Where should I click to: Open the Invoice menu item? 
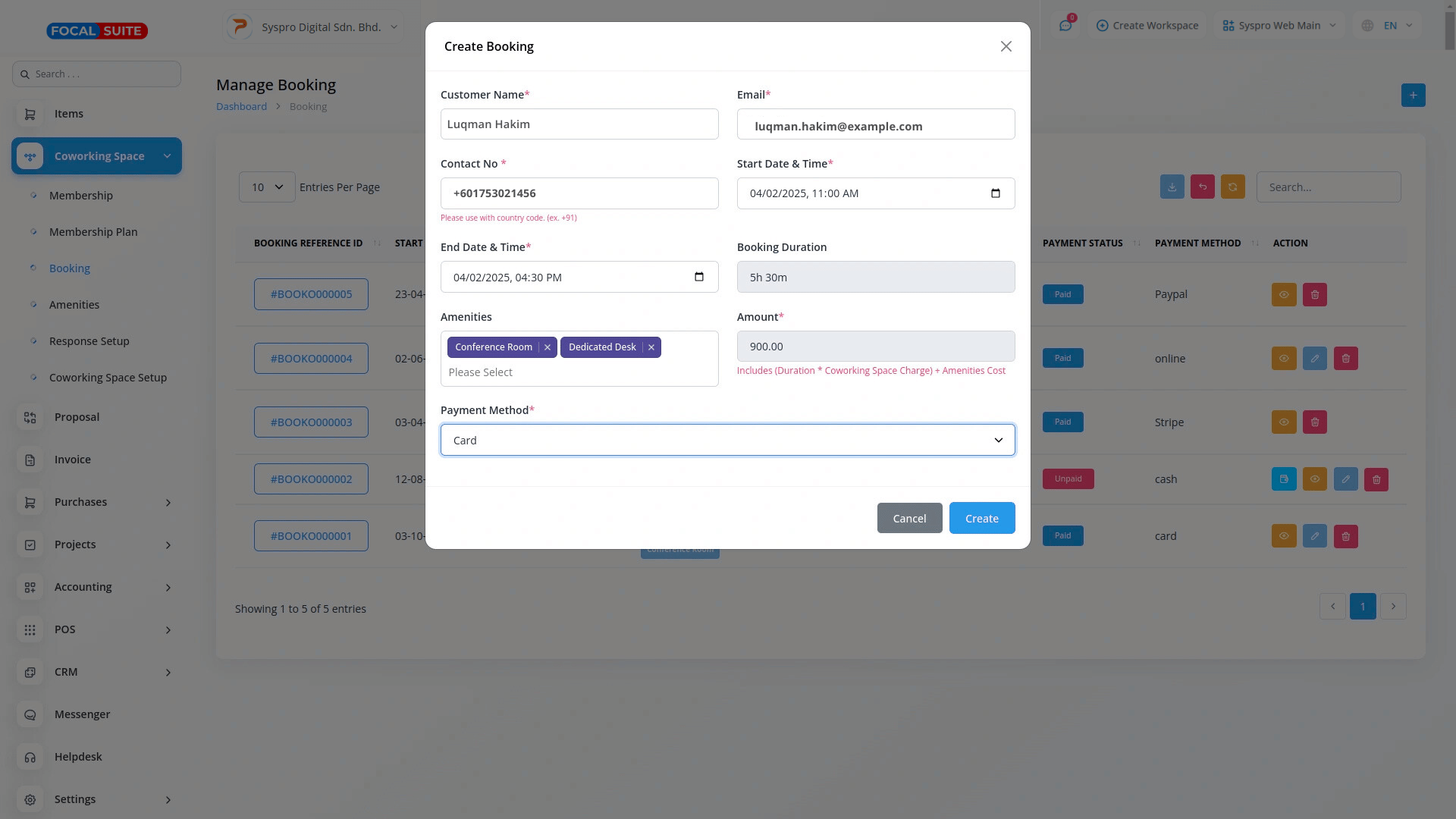click(x=73, y=460)
